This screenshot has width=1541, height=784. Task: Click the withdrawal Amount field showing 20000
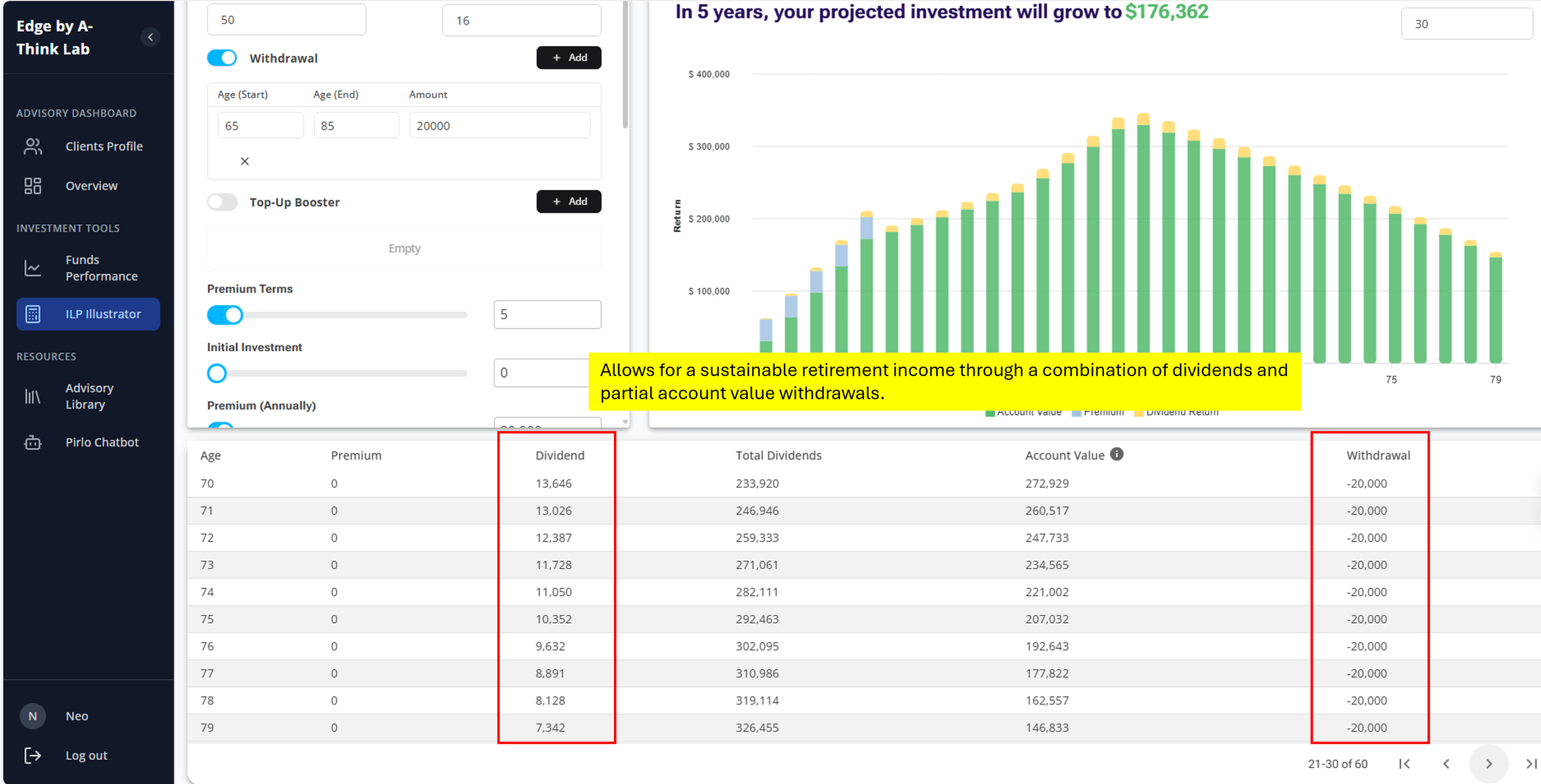[500, 126]
